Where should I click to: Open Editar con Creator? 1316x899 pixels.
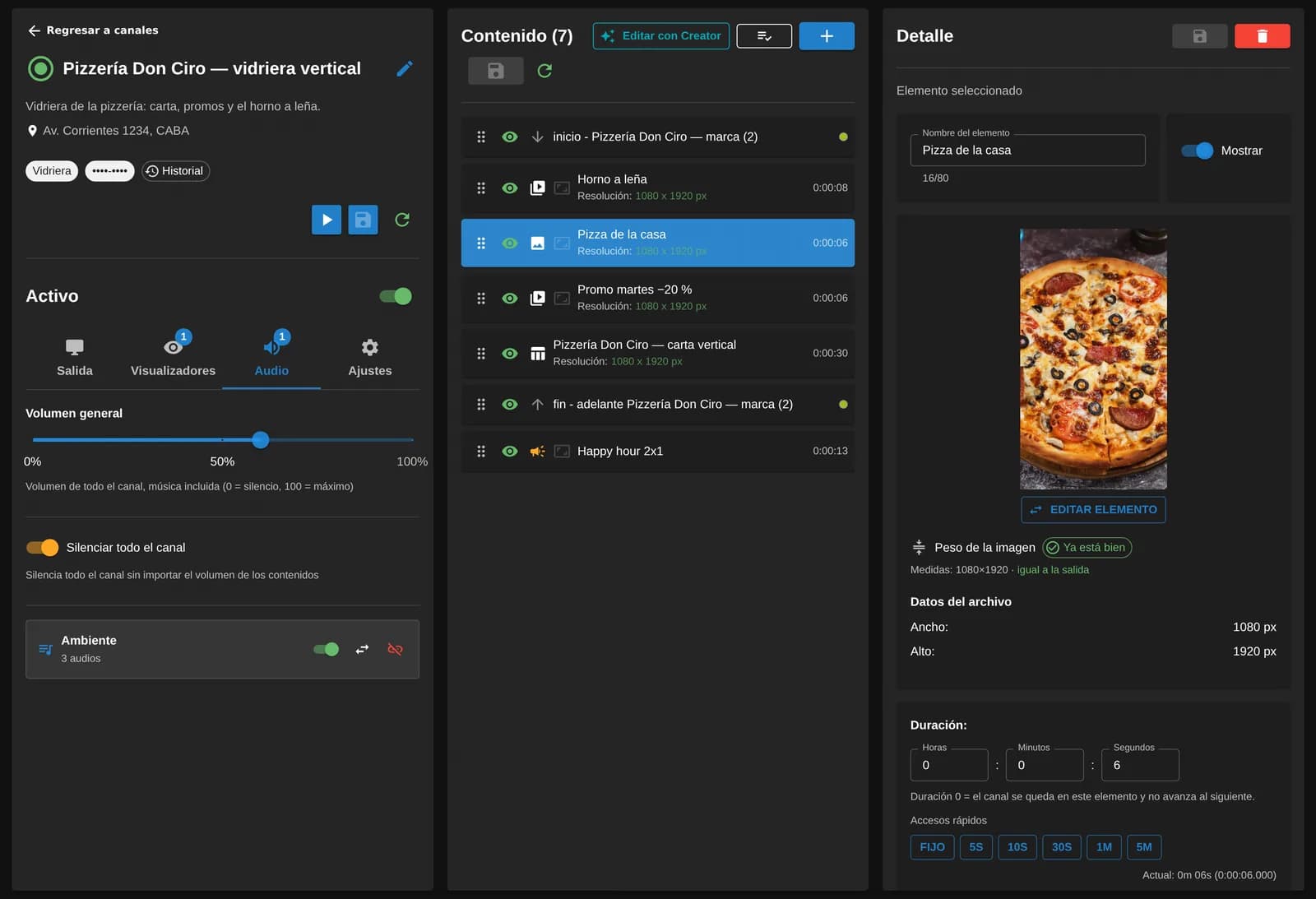(661, 36)
